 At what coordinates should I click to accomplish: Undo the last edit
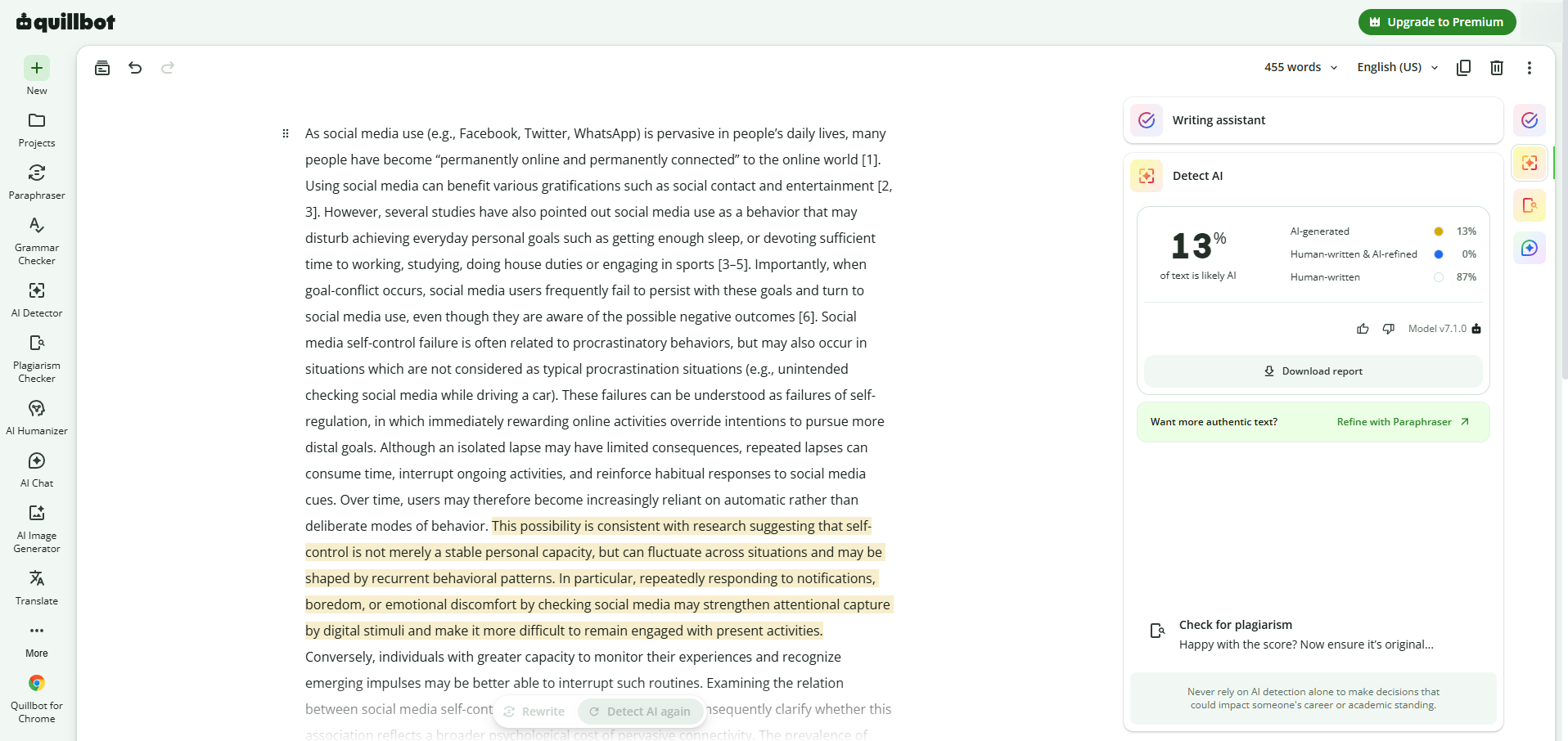pyautogui.click(x=135, y=68)
